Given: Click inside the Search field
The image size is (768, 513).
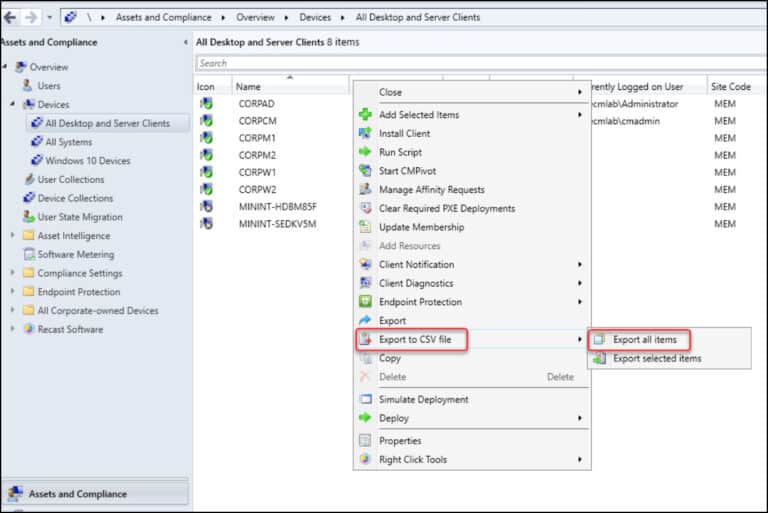Looking at the screenshot, I should (480, 63).
